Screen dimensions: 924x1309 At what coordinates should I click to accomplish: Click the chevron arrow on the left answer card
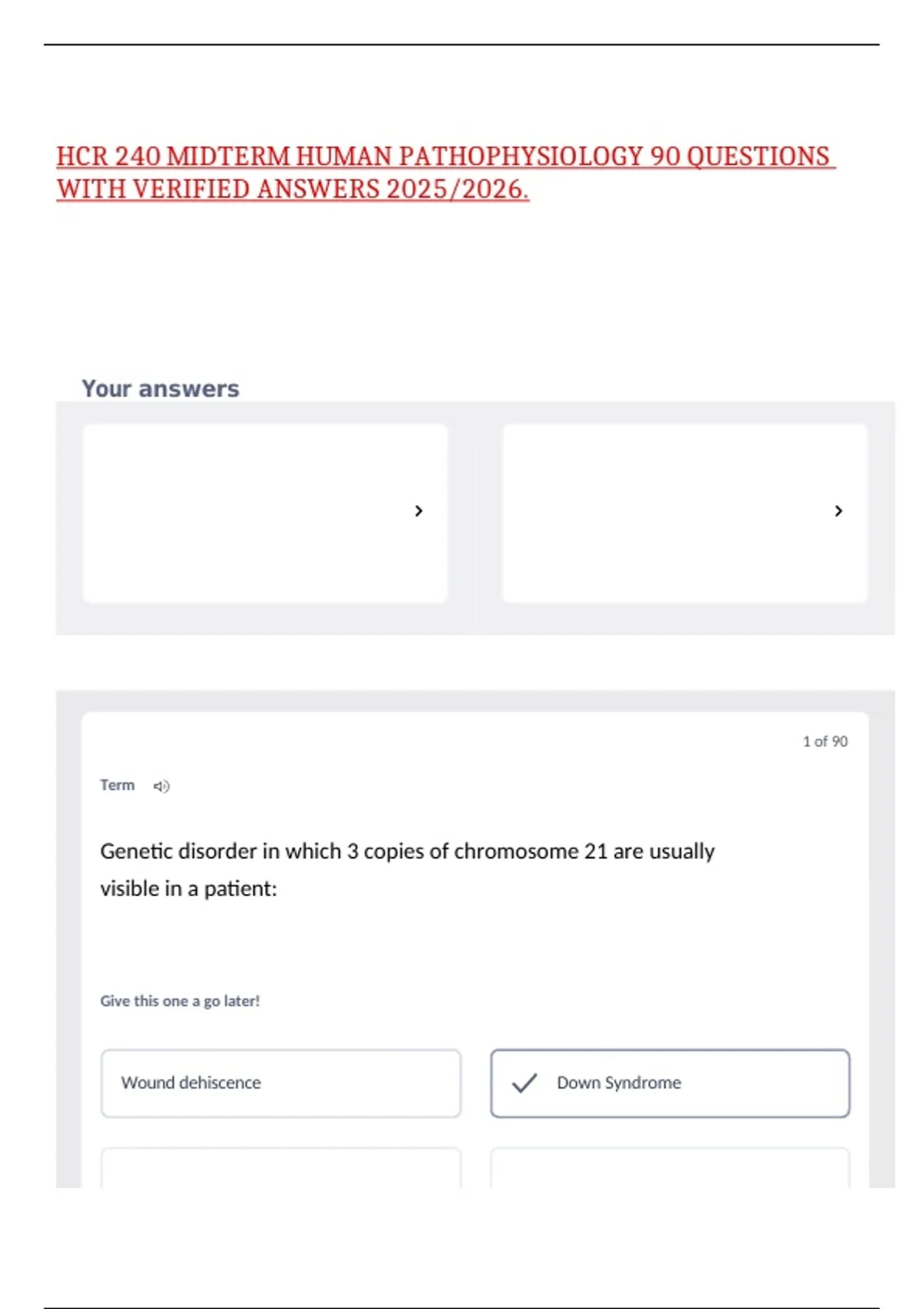coord(419,511)
